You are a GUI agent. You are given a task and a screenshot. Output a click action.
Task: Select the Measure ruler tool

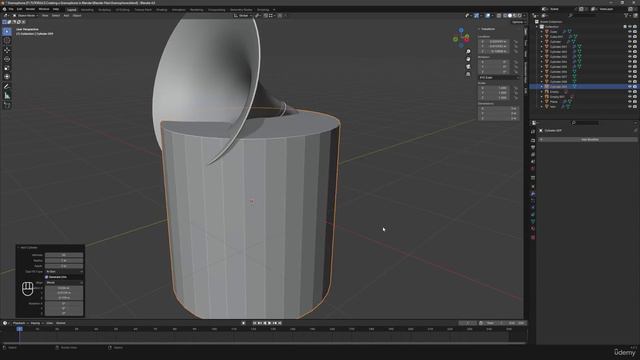(x=7, y=96)
